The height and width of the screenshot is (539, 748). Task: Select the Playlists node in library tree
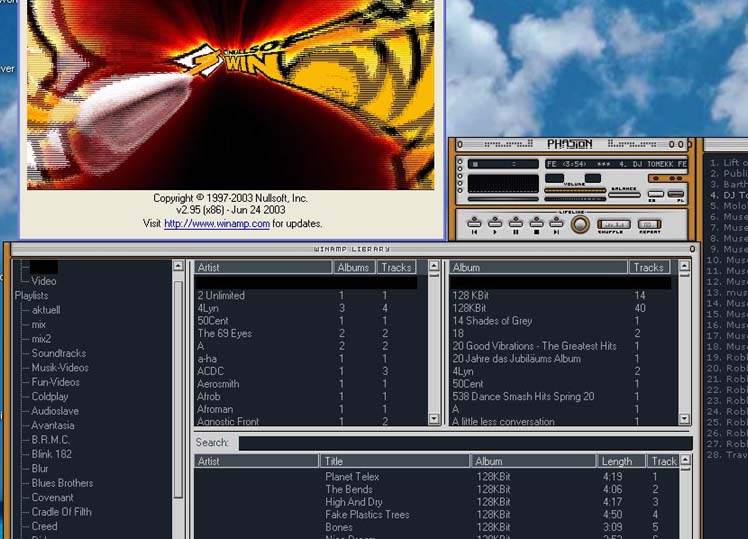pos(31,296)
